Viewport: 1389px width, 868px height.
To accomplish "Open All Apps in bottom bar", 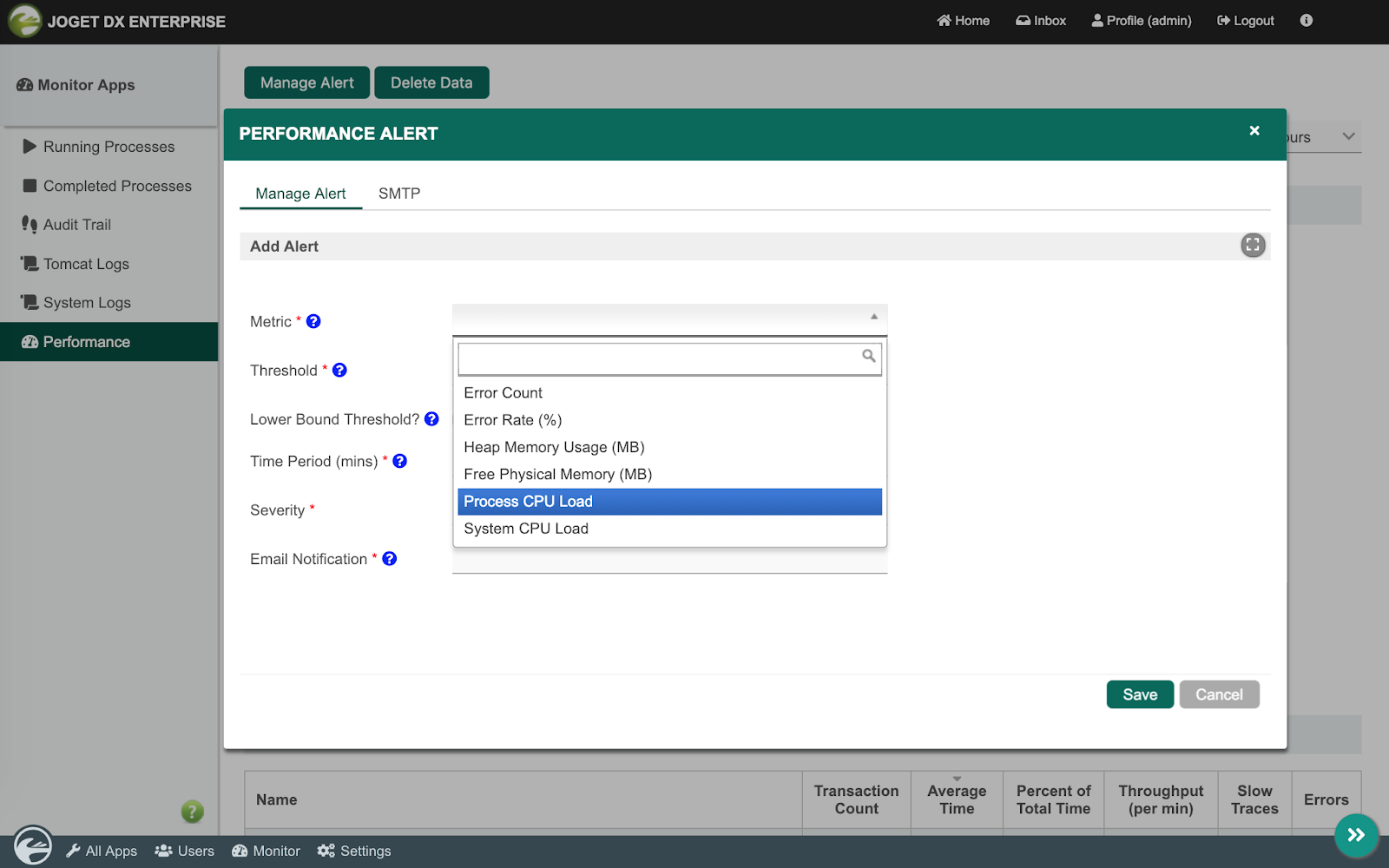I will tap(102, 852).
